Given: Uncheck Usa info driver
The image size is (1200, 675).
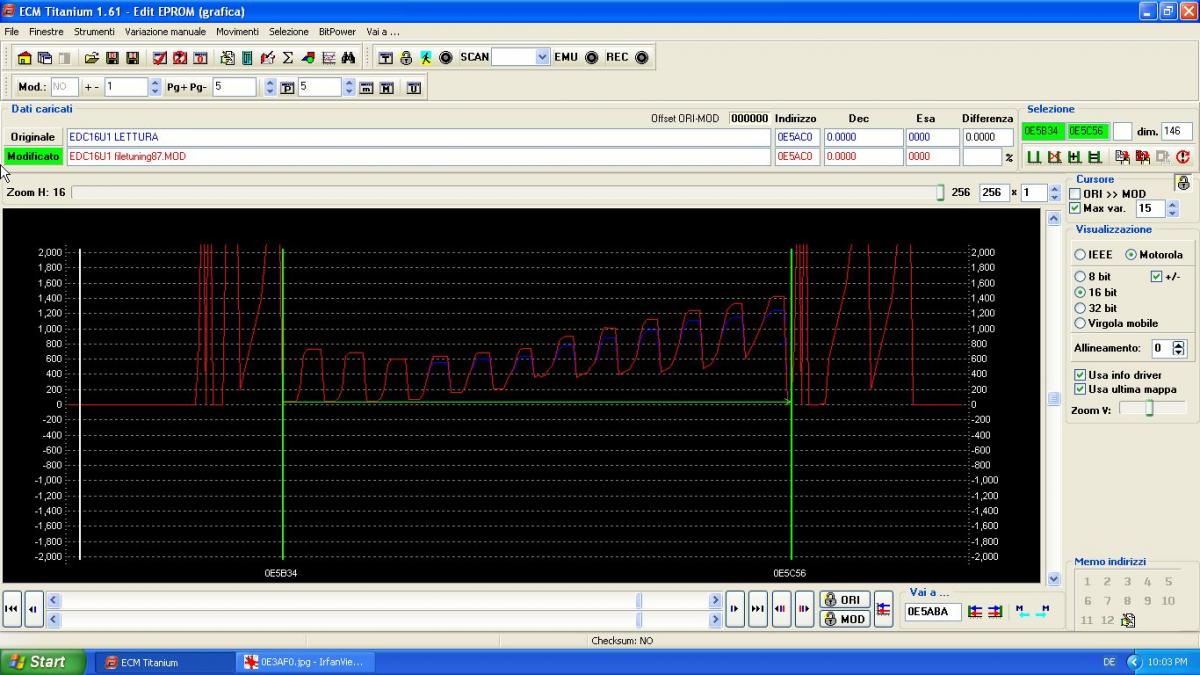Looking at the screenshot, I should [1080, 375].
